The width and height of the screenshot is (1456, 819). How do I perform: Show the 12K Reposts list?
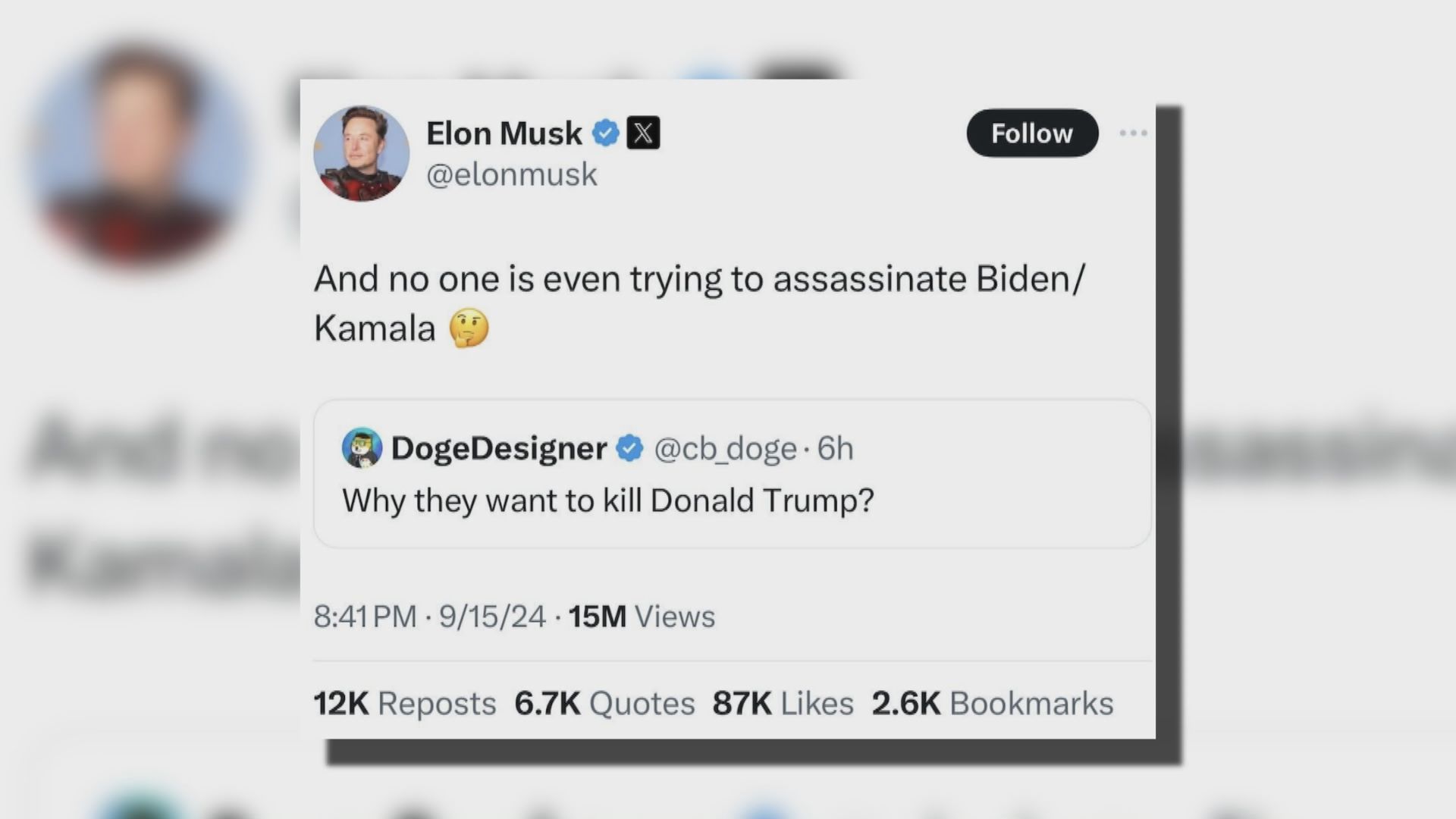404,704
